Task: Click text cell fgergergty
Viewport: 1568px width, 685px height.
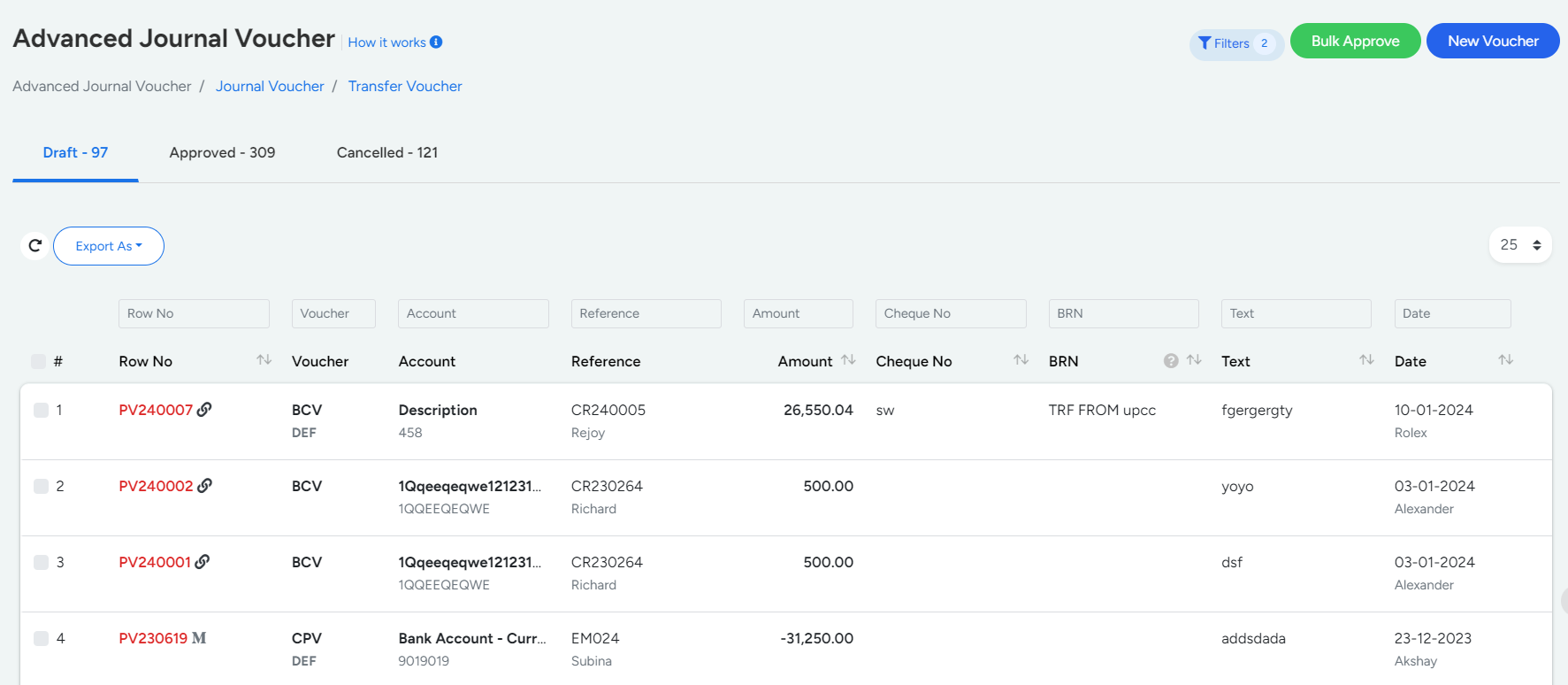Action: tap(1257, 411)
